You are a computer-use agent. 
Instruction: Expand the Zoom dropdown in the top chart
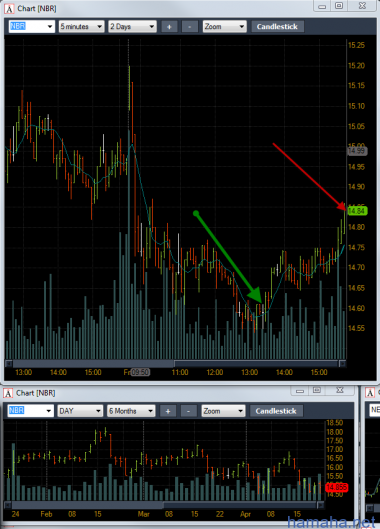pos(224,27)
